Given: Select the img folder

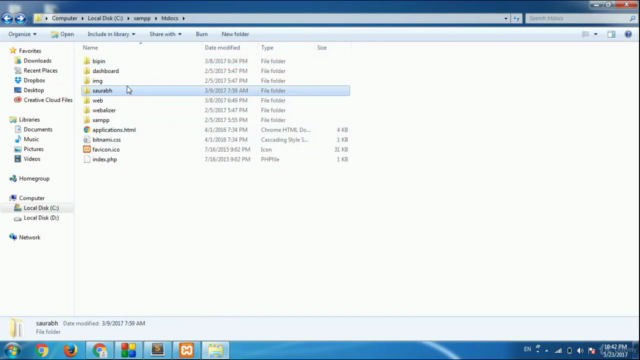Looking at the screenshot, I should point(97,81).
